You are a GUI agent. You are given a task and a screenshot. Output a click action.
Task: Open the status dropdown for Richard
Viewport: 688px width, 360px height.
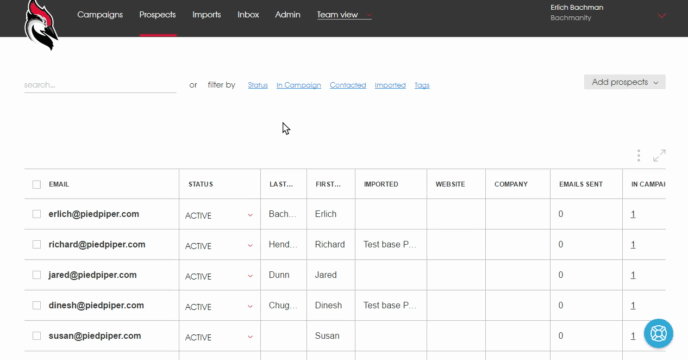(250, 245)
